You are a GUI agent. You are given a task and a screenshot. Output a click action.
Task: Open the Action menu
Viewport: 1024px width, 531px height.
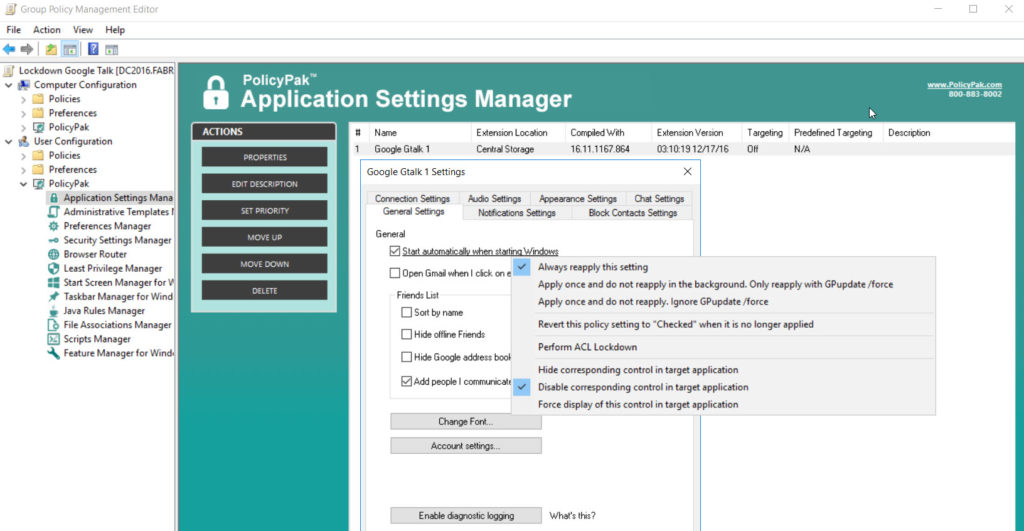(x=46, y=30)
